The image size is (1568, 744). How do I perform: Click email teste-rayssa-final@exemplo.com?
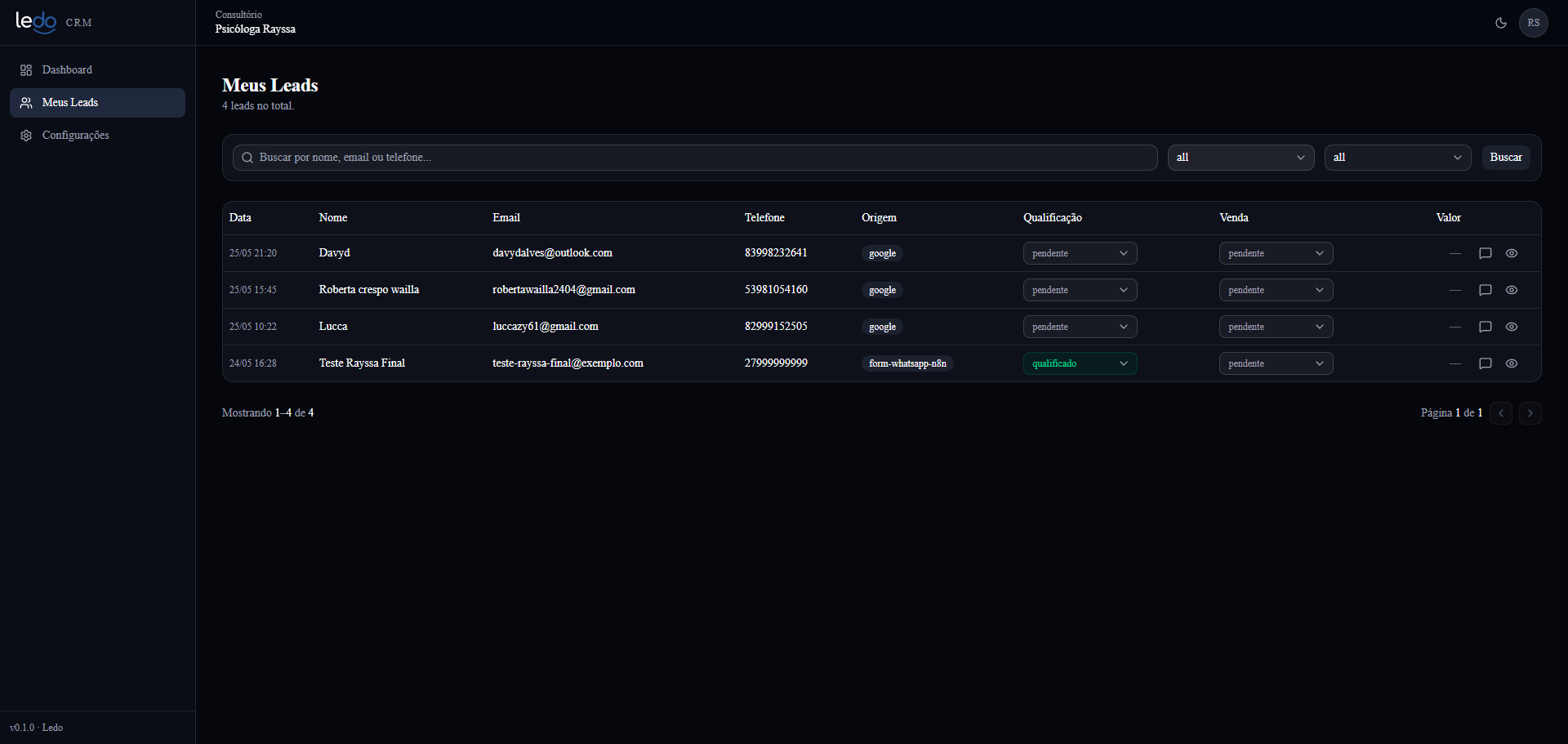568,363
